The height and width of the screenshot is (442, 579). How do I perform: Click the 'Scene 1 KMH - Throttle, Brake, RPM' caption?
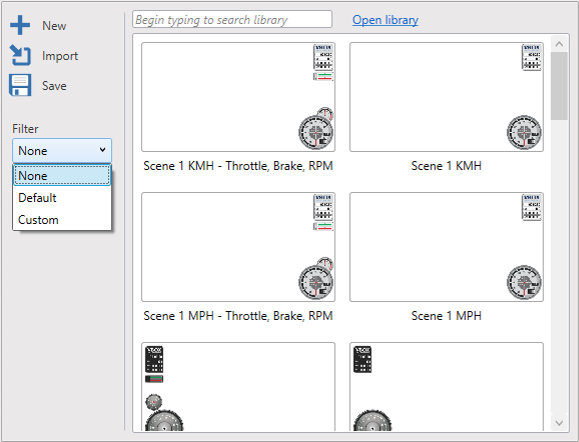(238, 166)
